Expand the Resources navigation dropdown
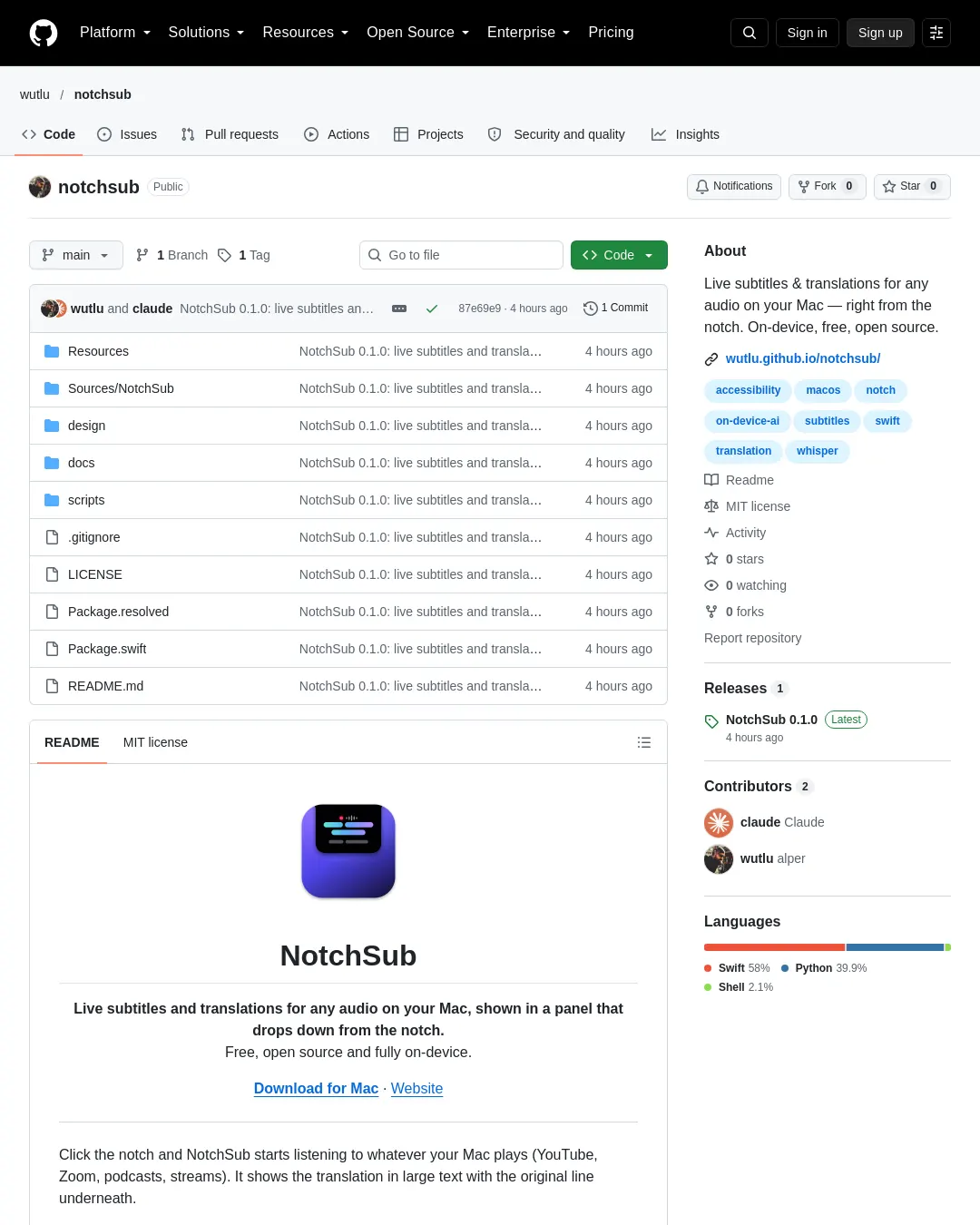 [306, 33]
